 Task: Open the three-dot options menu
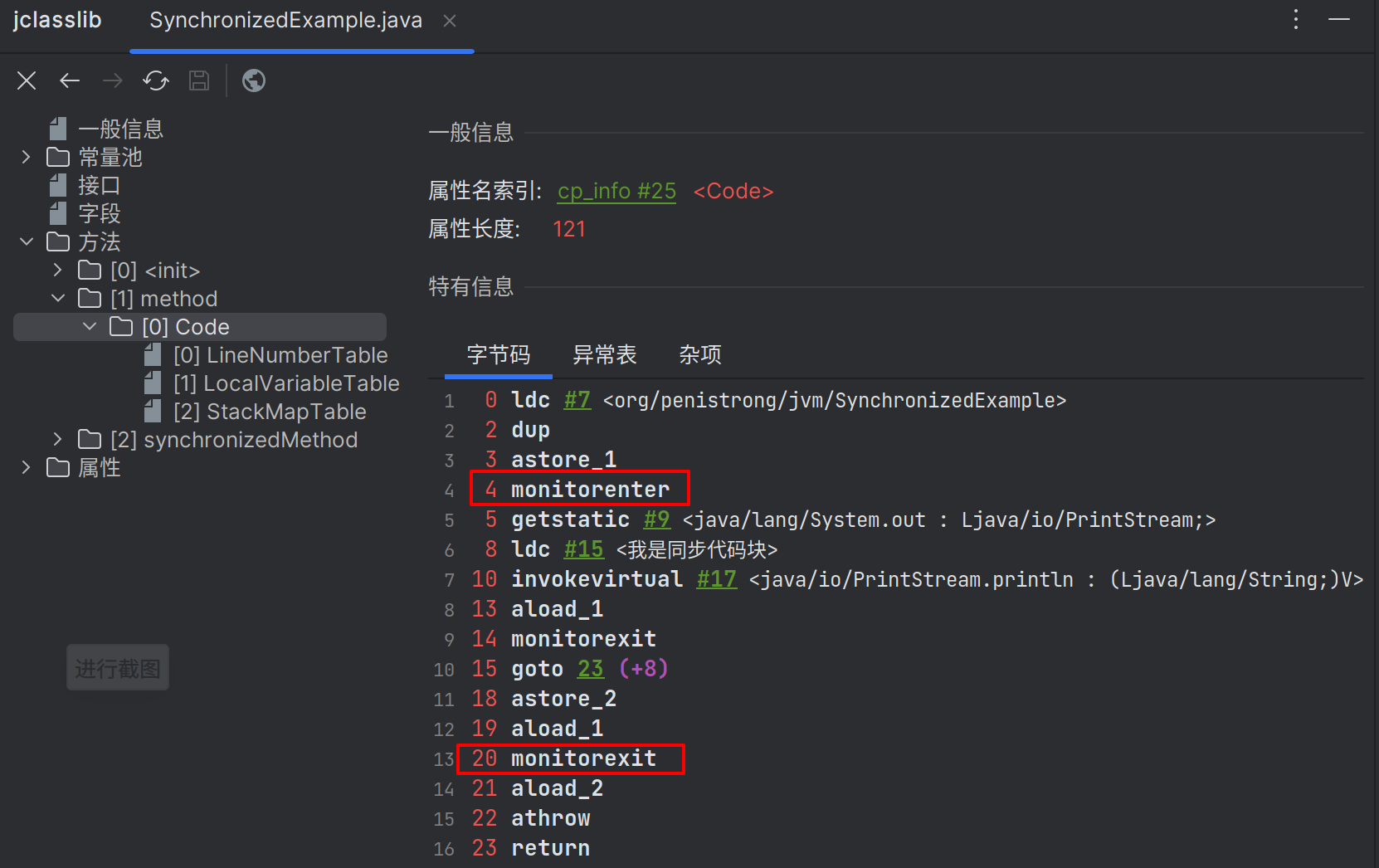click(1296, 19)
